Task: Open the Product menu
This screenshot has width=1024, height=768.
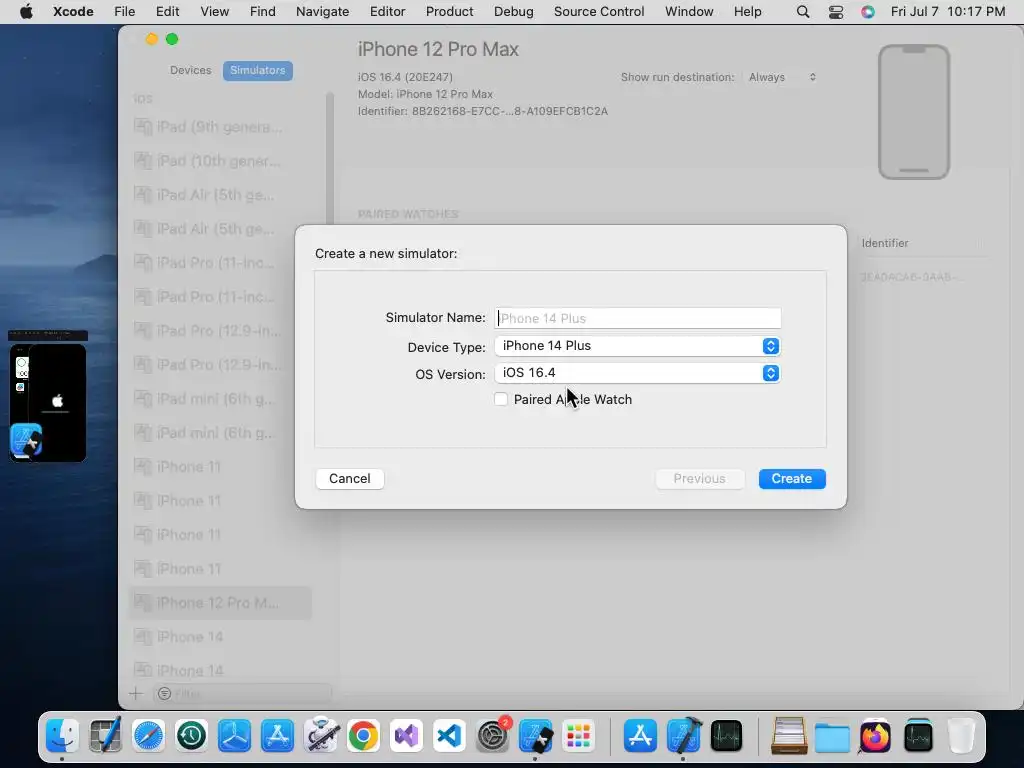Action: [449, 12]
